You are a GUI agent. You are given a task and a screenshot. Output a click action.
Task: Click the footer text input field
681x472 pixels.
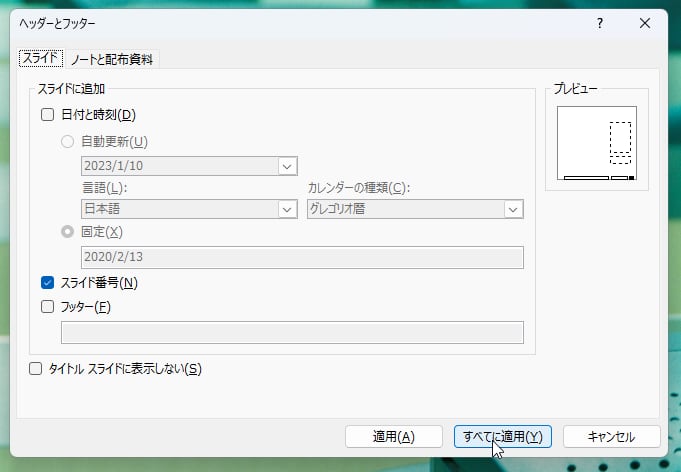click(292, 333)
